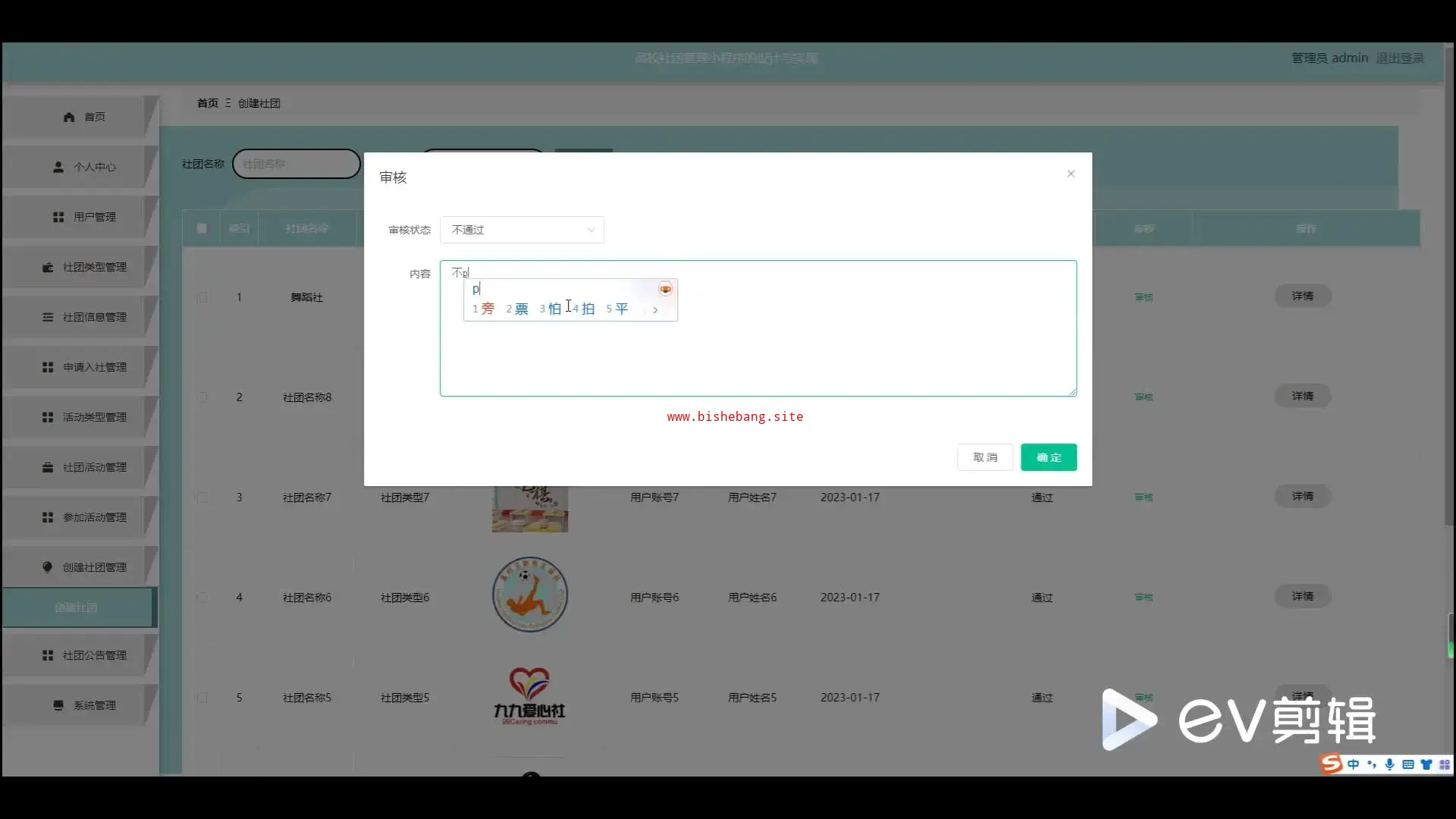This screenshot has height=819, width=1456.
Task: Check the row 1 舞蹈社 checkbox
Action: [x=202, y=297]
